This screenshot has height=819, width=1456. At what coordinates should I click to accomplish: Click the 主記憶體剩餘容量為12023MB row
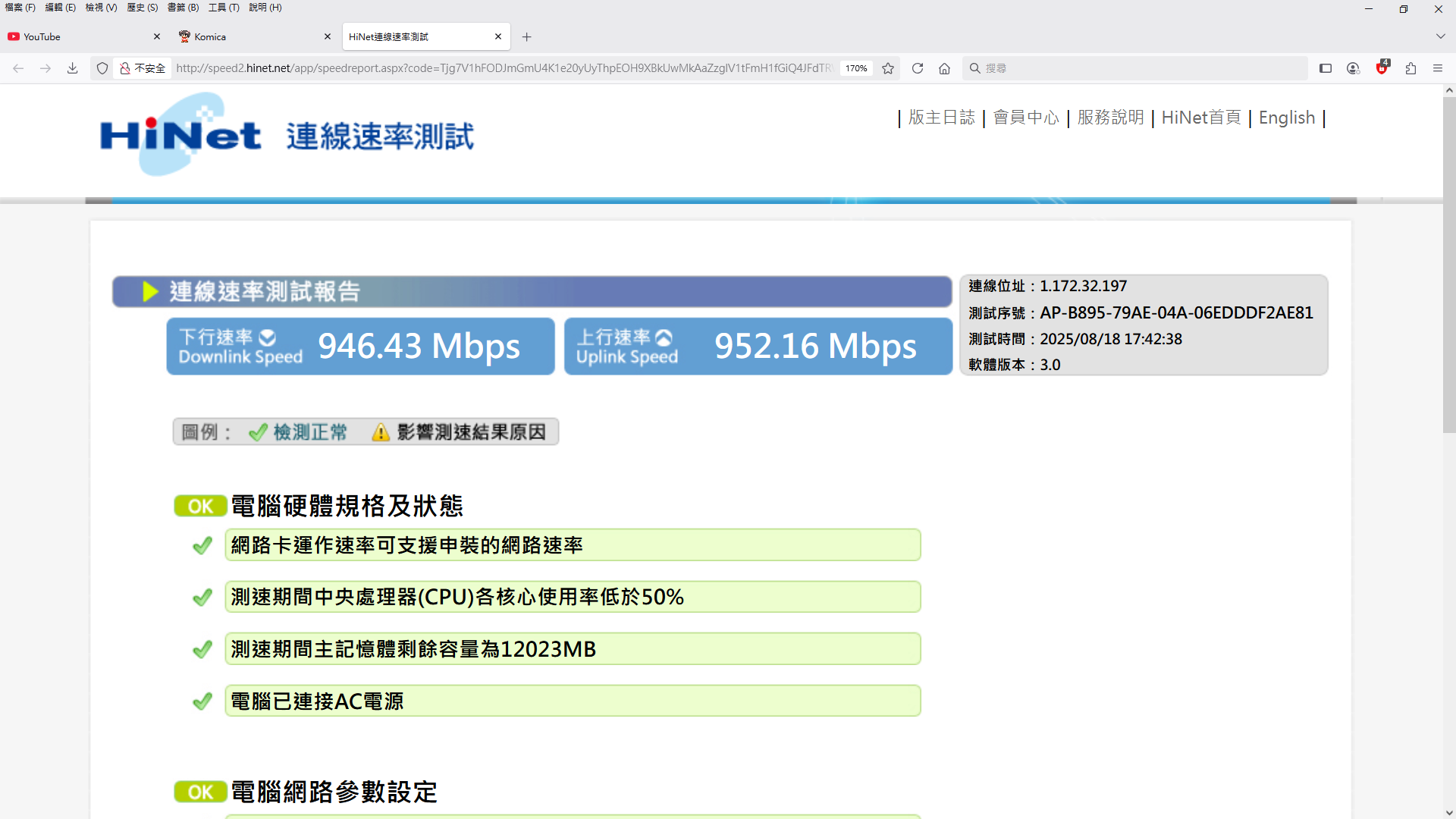[x=573, y=649]
